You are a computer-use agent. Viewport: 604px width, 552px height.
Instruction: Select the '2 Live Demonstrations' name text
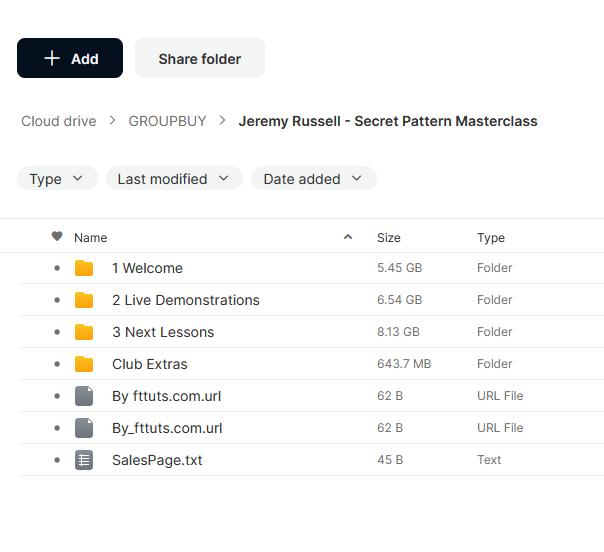[x=186, y=300]
